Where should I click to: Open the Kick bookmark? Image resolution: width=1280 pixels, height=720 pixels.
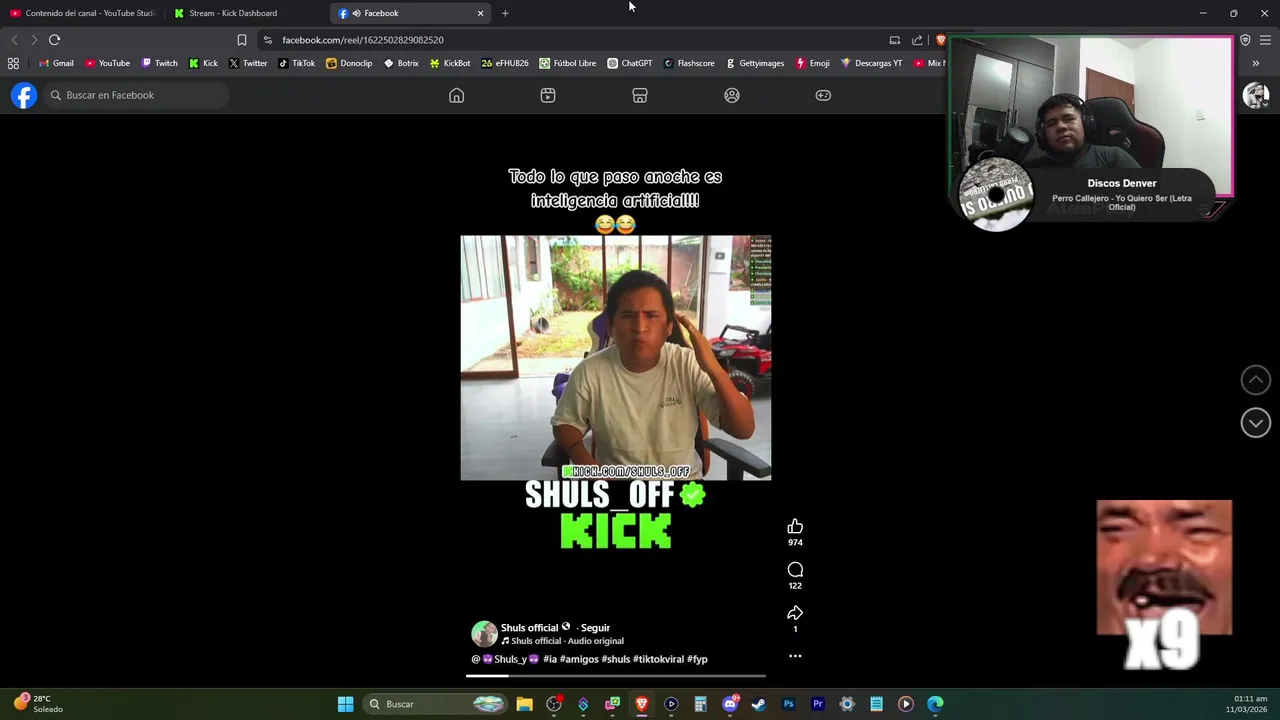[203, 63]
